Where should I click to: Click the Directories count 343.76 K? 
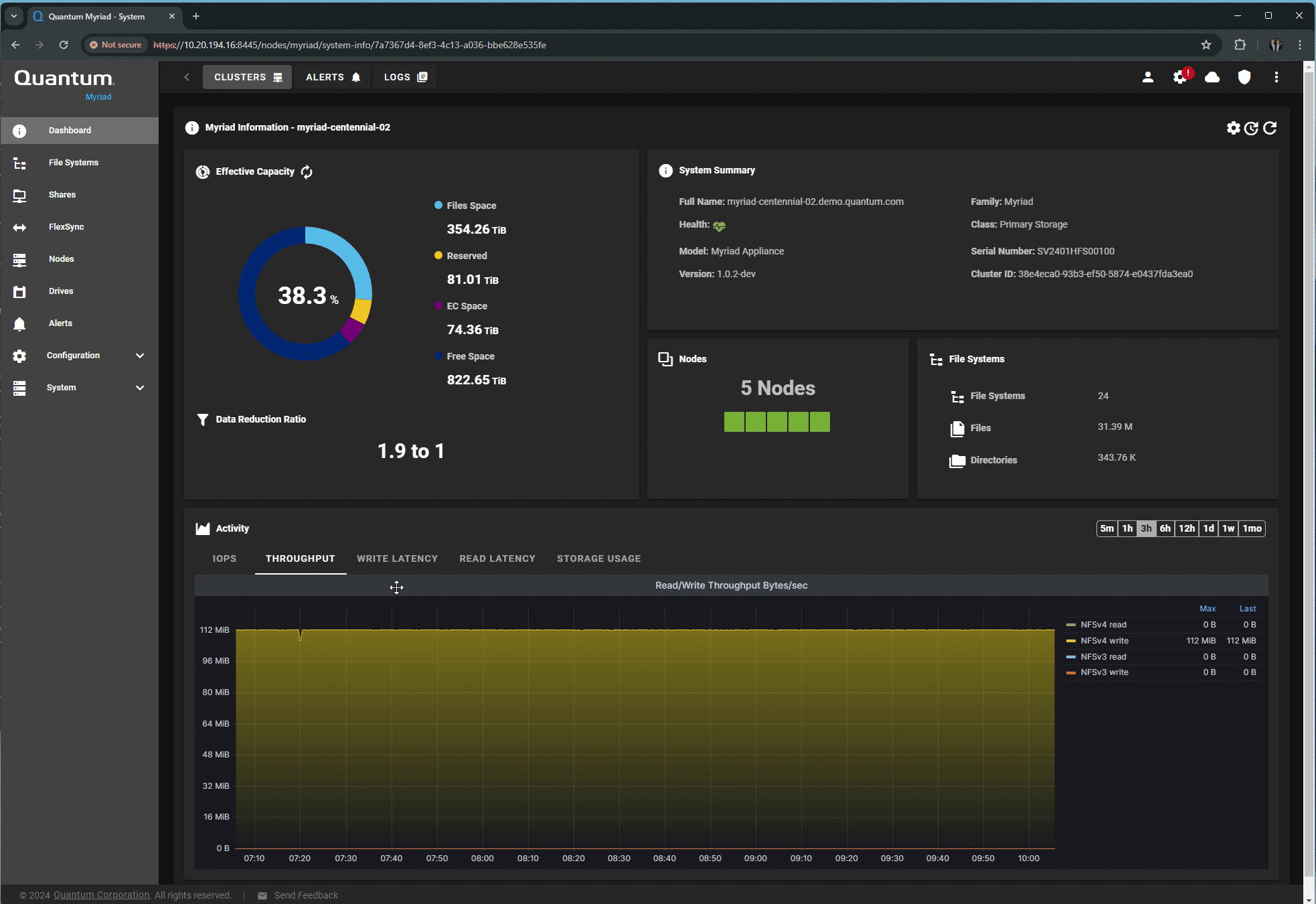tap(1117, 458)
